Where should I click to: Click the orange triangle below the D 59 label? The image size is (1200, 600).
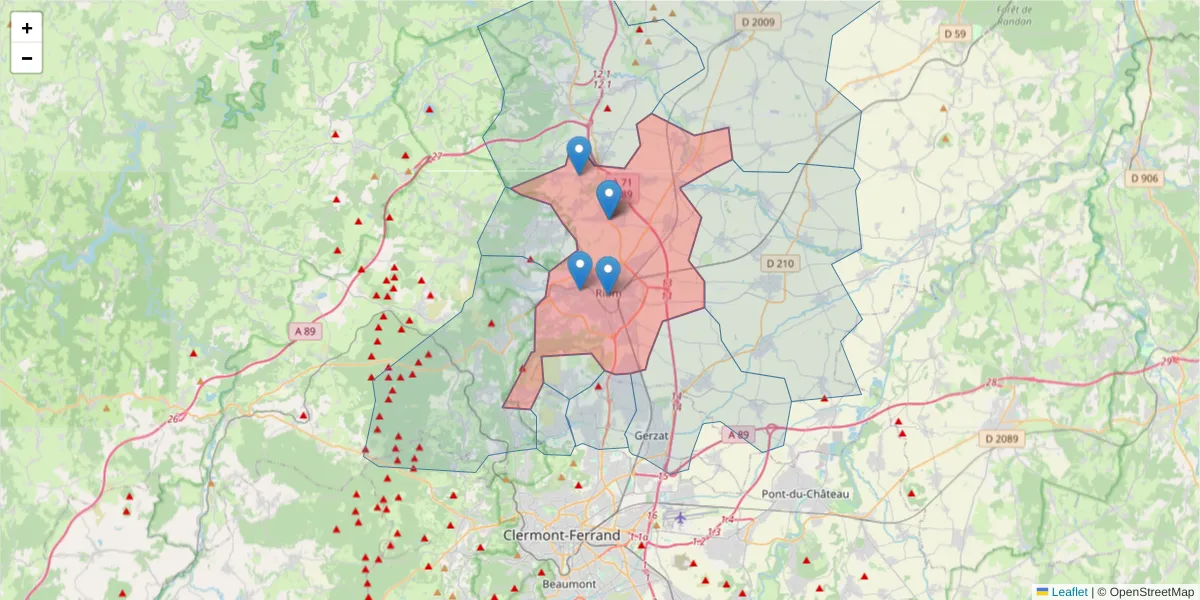coord(943,108)
